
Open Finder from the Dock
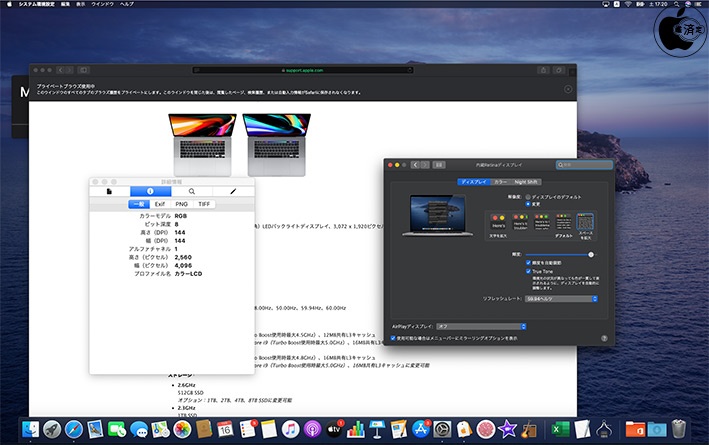(30, 429)
